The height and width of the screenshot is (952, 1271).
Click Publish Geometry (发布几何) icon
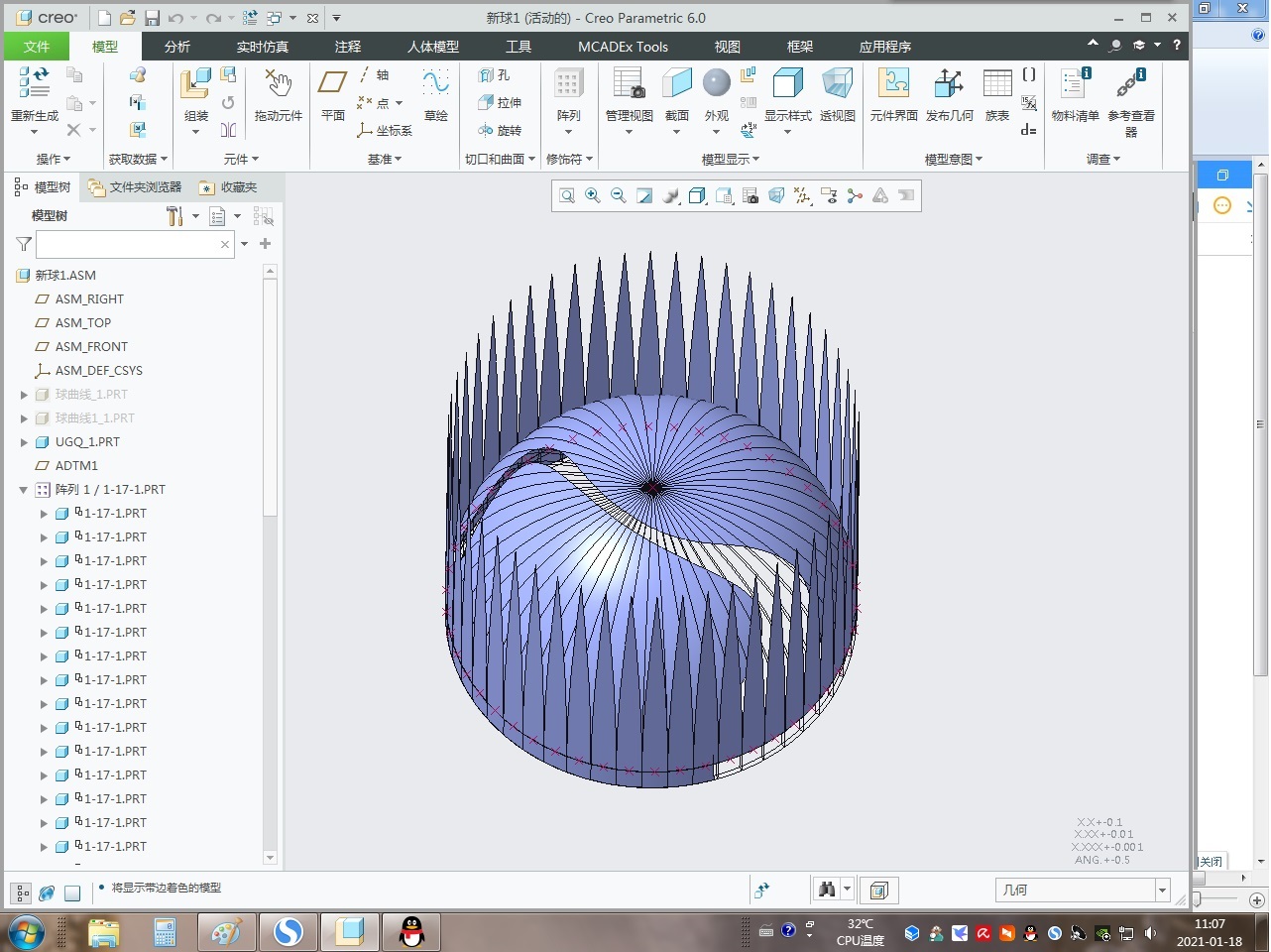point(949,84)
